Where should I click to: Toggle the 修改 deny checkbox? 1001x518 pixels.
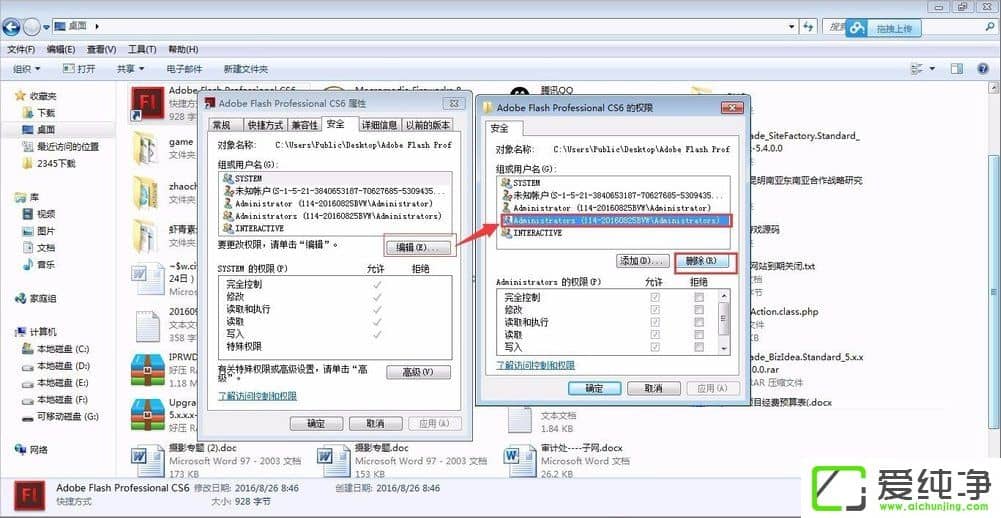(x=699, y=310)
